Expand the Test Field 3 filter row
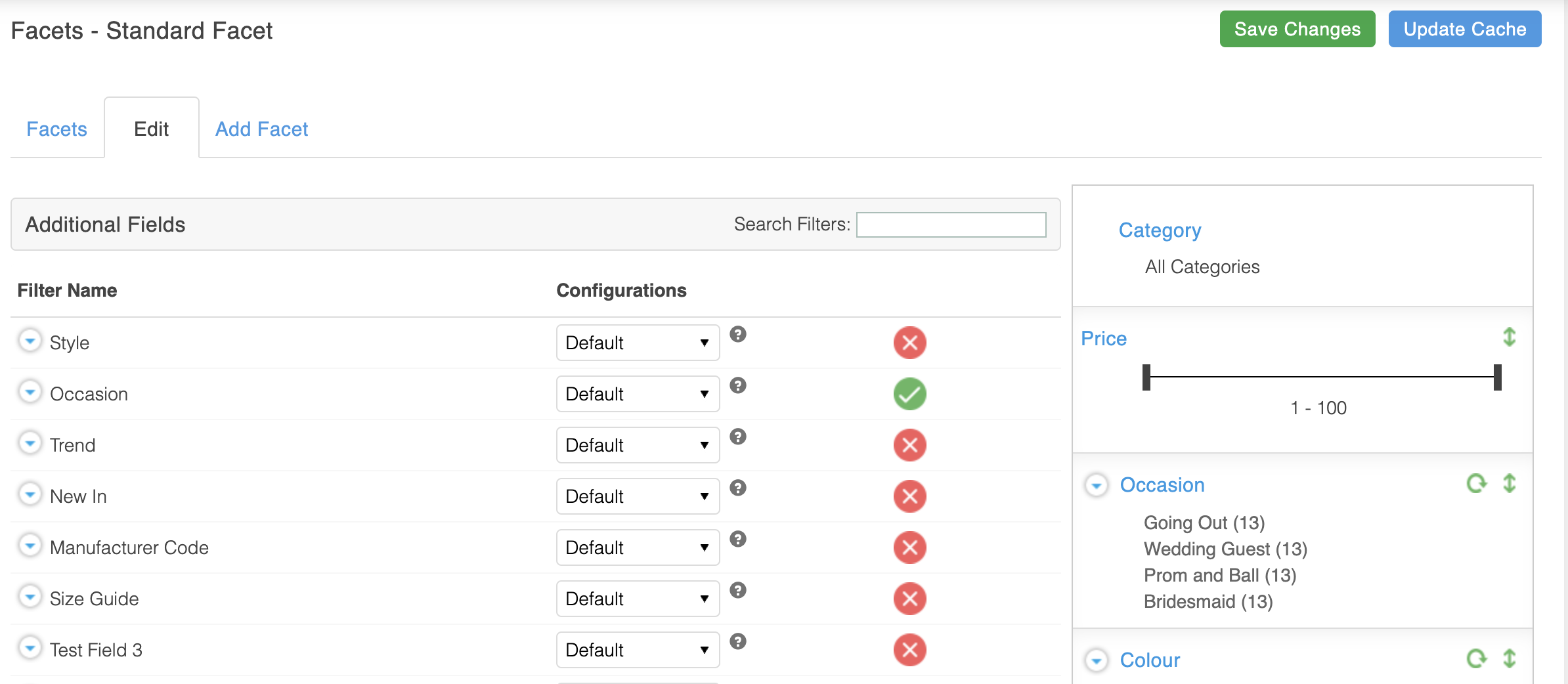Screen dimensions: 1568x684 30,648
